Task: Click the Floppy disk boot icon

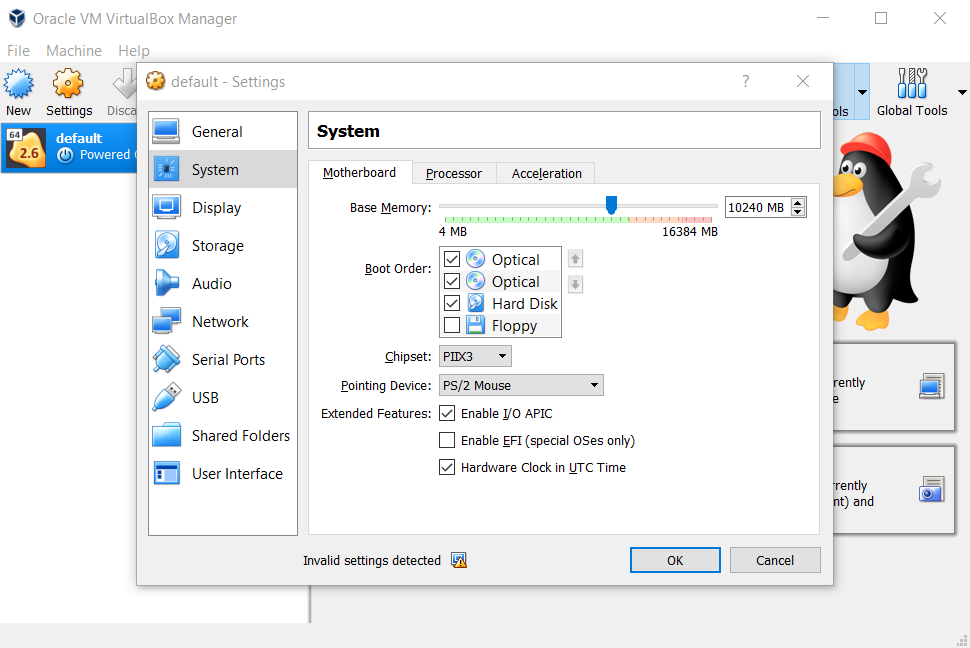Action: coord(475,325)
